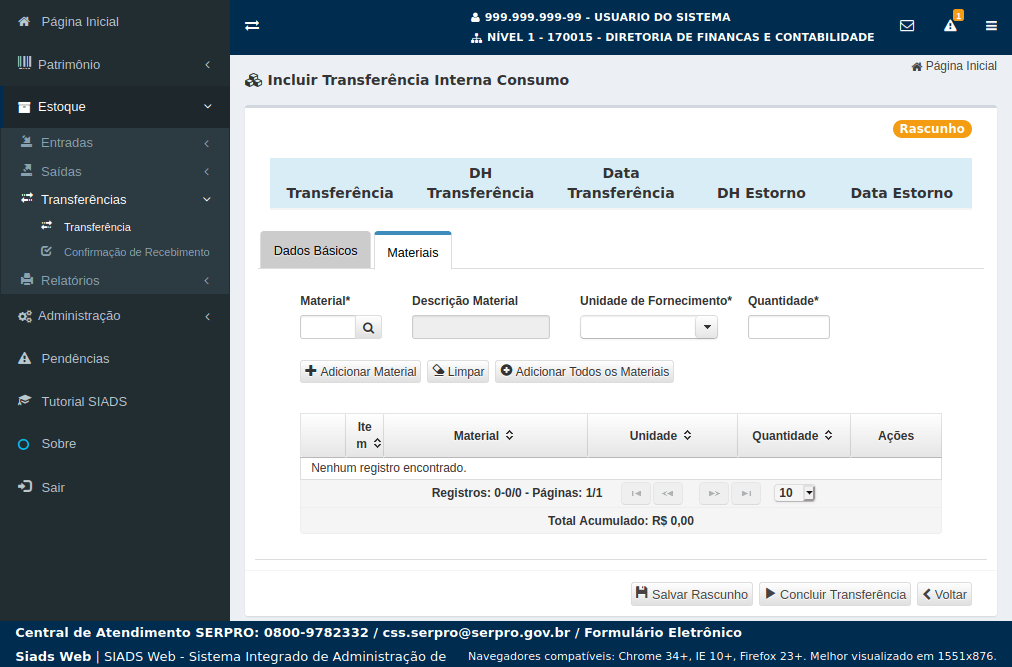This screenshot has height=667, width=1012.
Task: Click 'Registros: 0-0/0 - Páginas: 1/1' text
Action: (517, 493)
